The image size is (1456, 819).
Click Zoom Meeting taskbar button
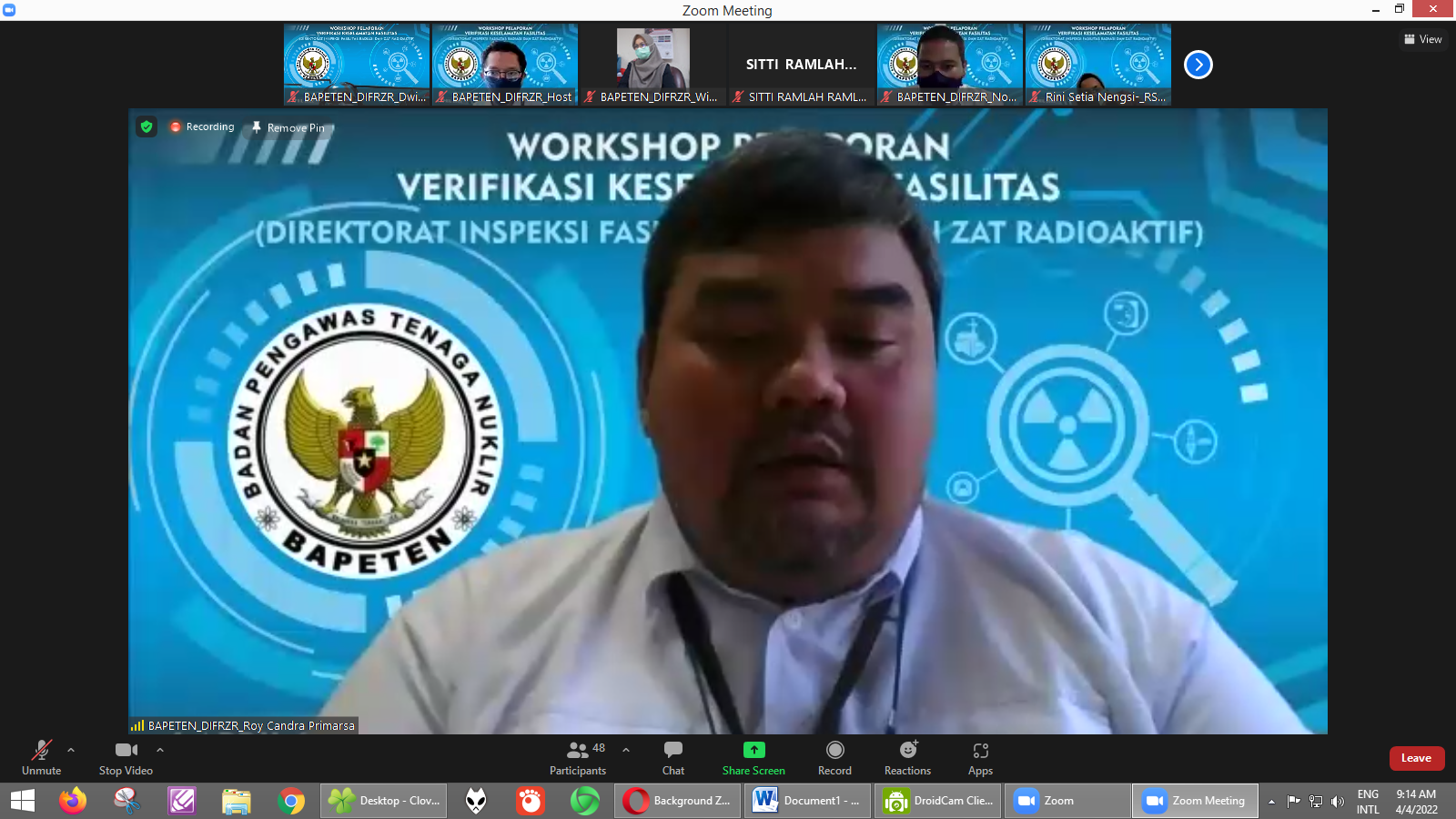click(1196, 801)
